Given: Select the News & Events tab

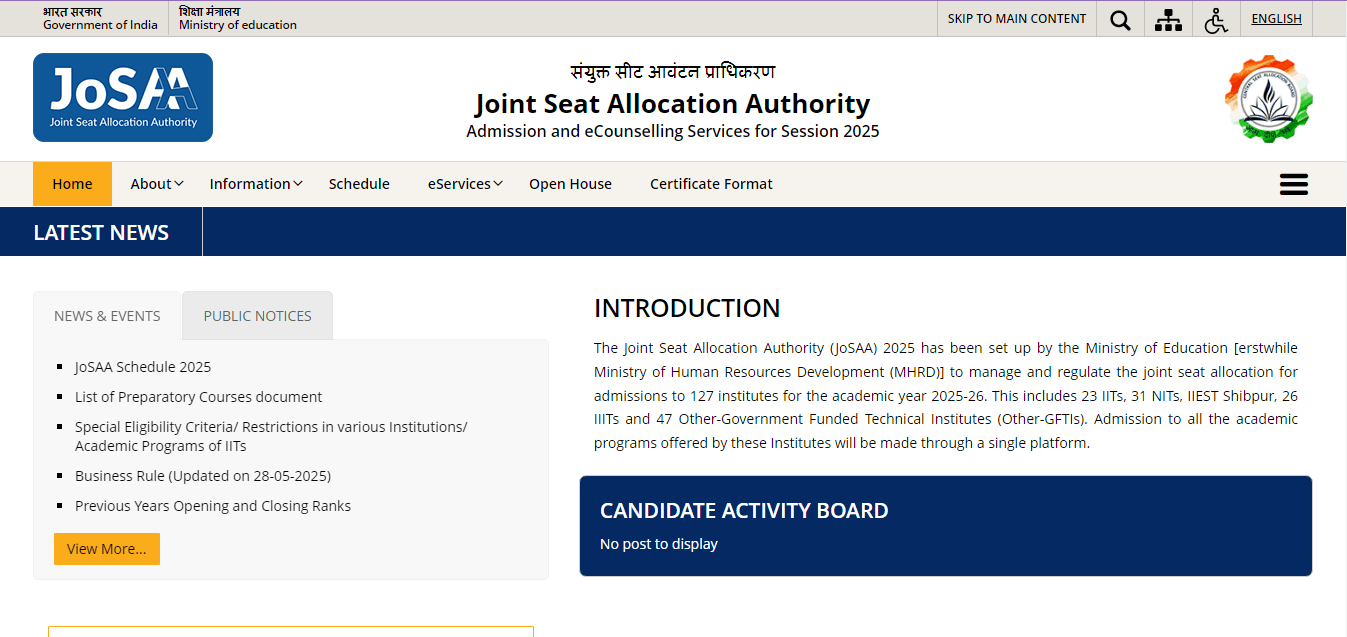Looking at the screenshot, I should [107, 316].
